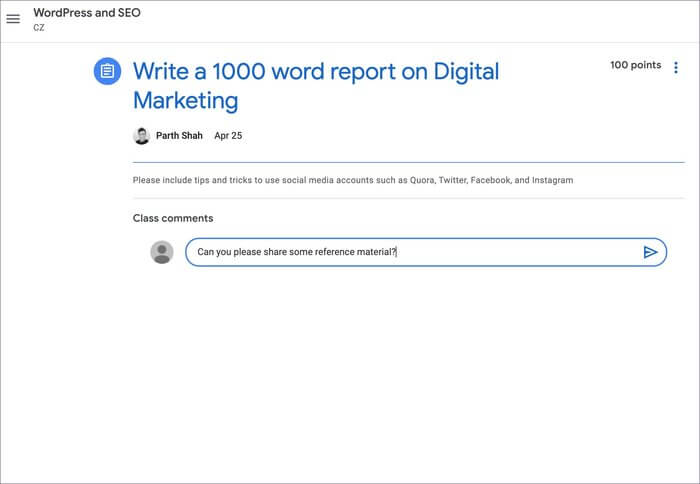700x484 pixels.
Task: Click the word 'Marketing' in the title
Action: point(185,100)
